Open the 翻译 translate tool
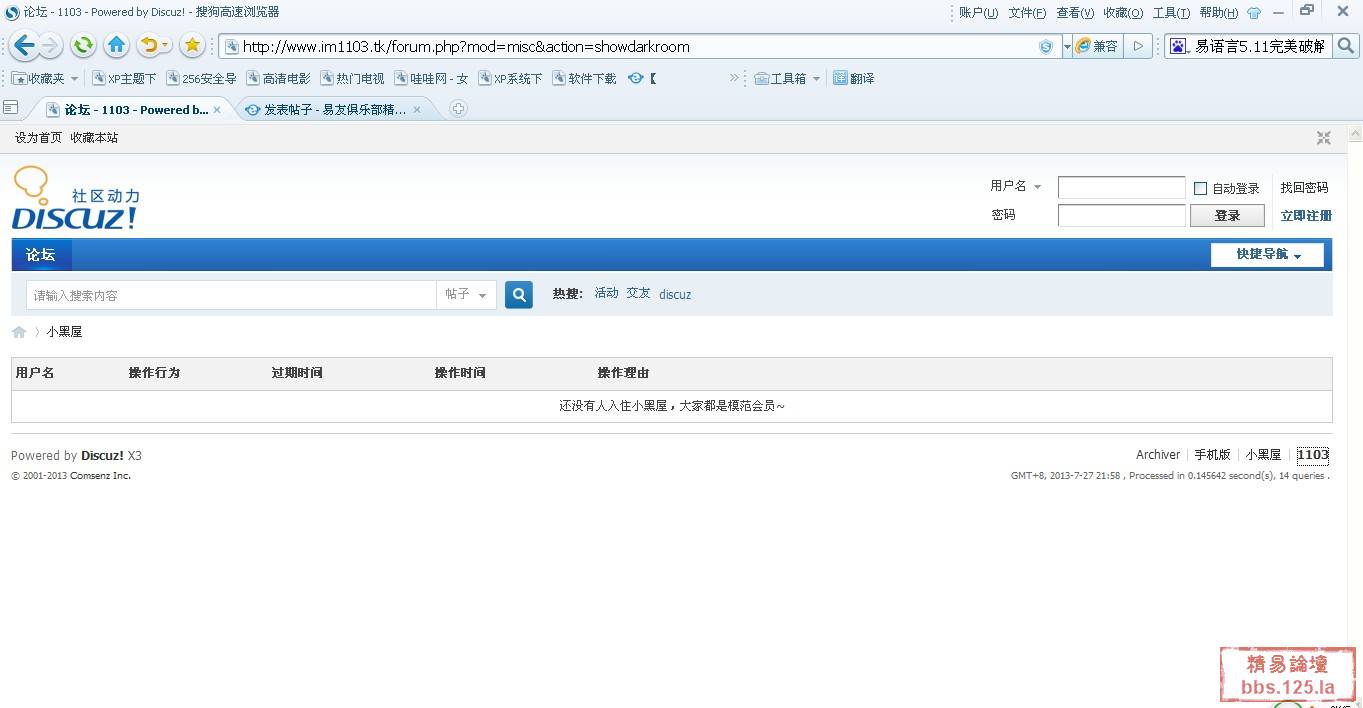This screenshot has width=1363, height=708. [x=853, y=78]
